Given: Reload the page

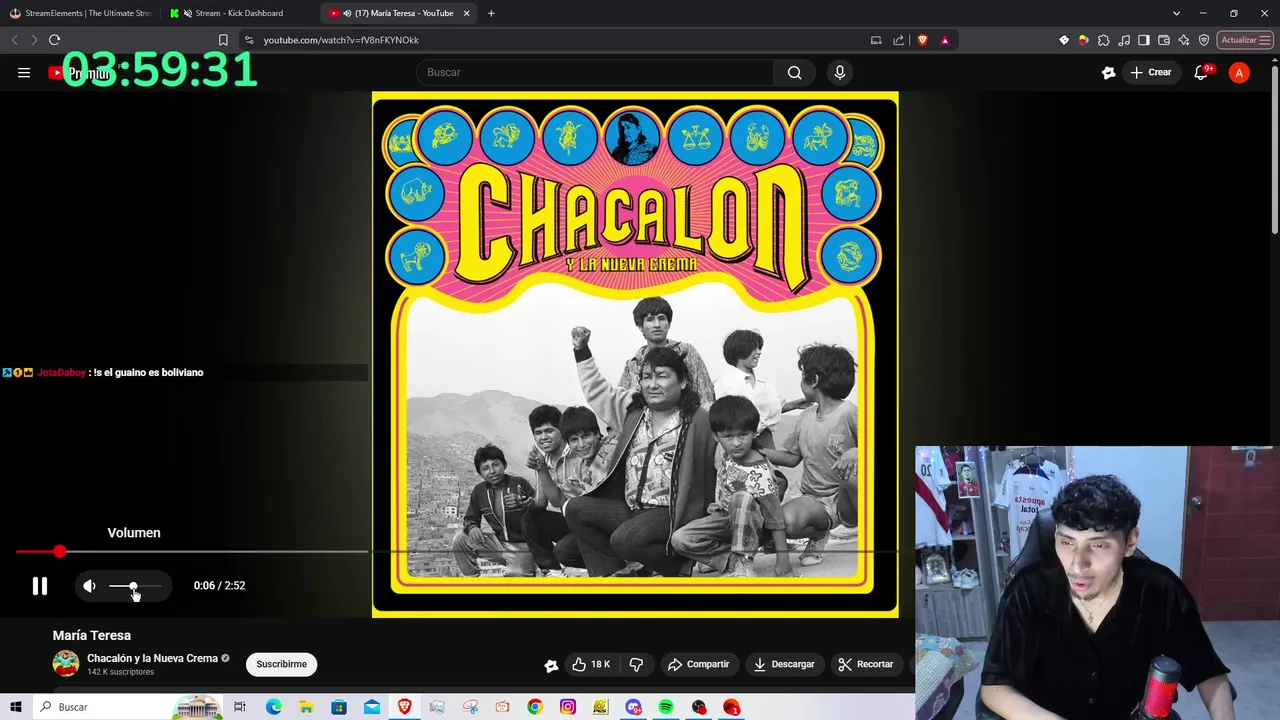Looking at the screenshot, I should (x=54, y=40).
